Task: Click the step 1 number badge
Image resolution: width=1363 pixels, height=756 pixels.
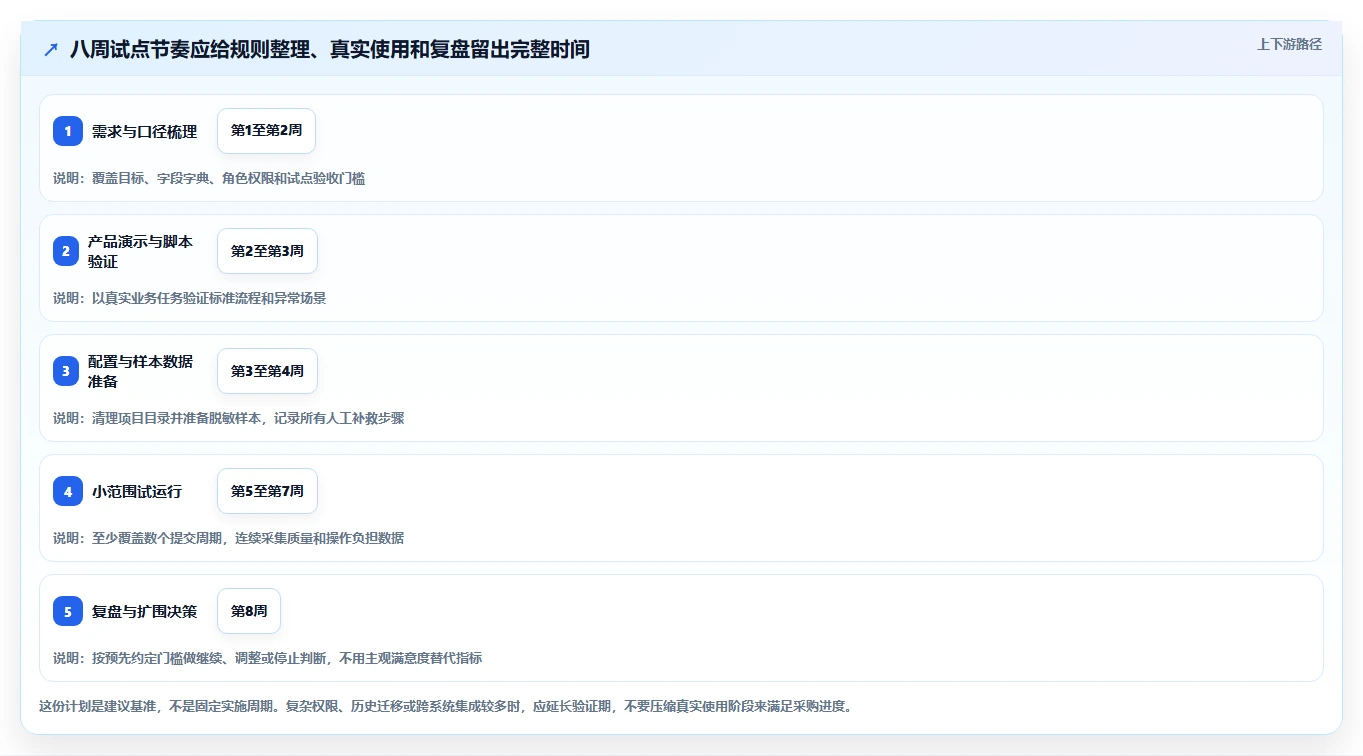Action: [x=68, y=131]
